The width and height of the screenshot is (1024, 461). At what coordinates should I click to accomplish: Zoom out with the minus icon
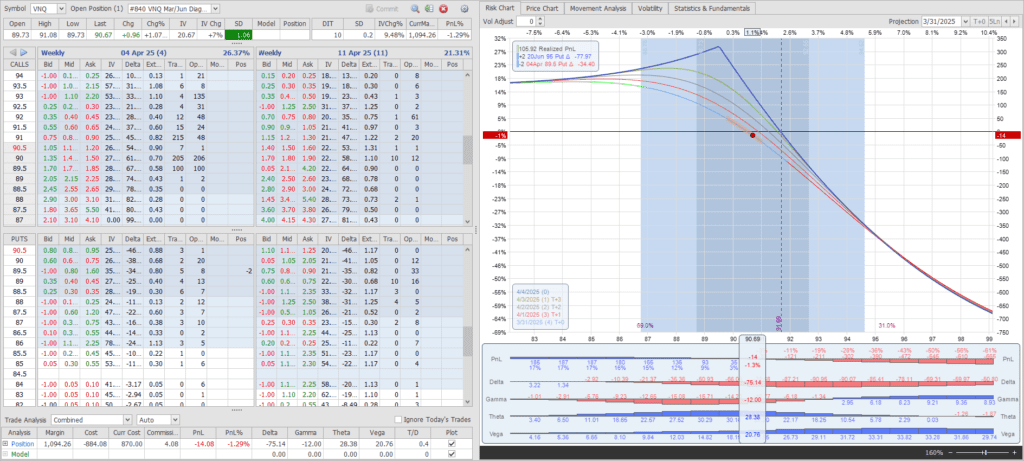coord(950,452)
